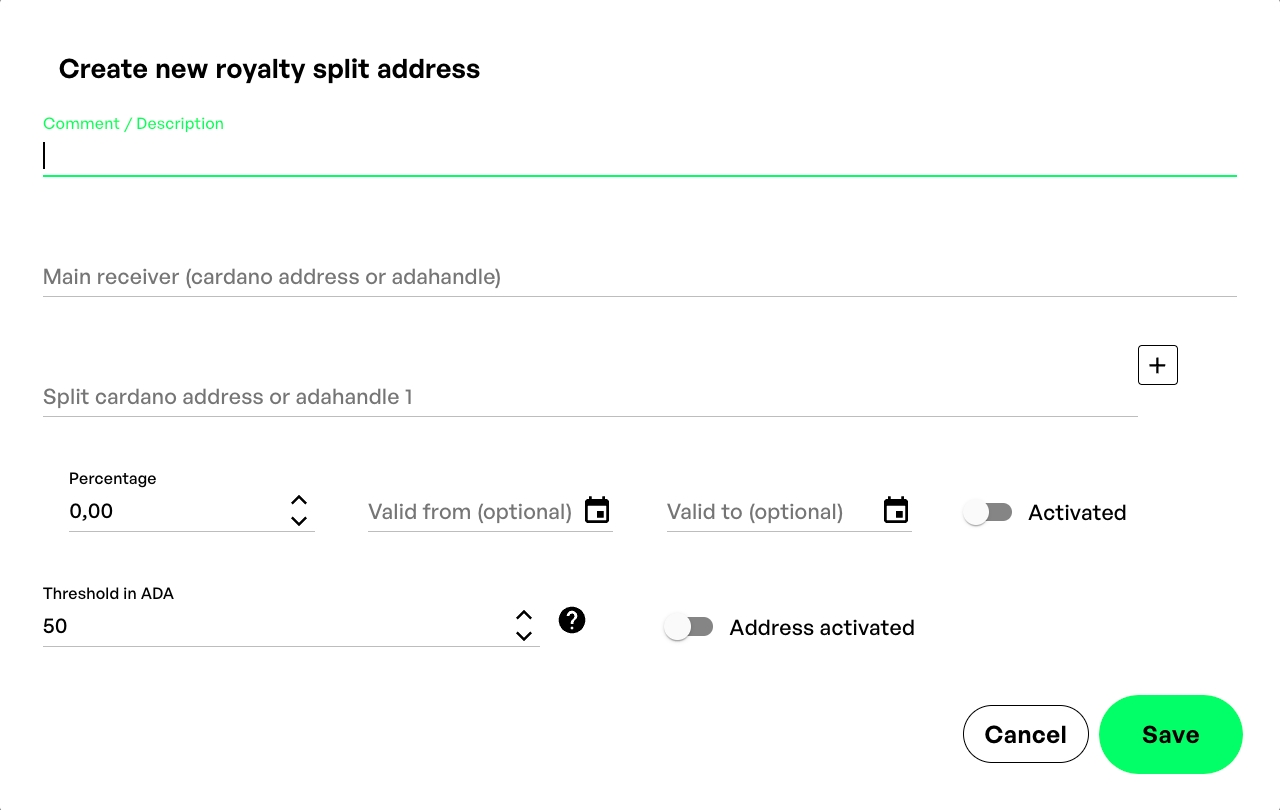
Task: Open the Valid to calendar picker
Action: coord(896,510)
